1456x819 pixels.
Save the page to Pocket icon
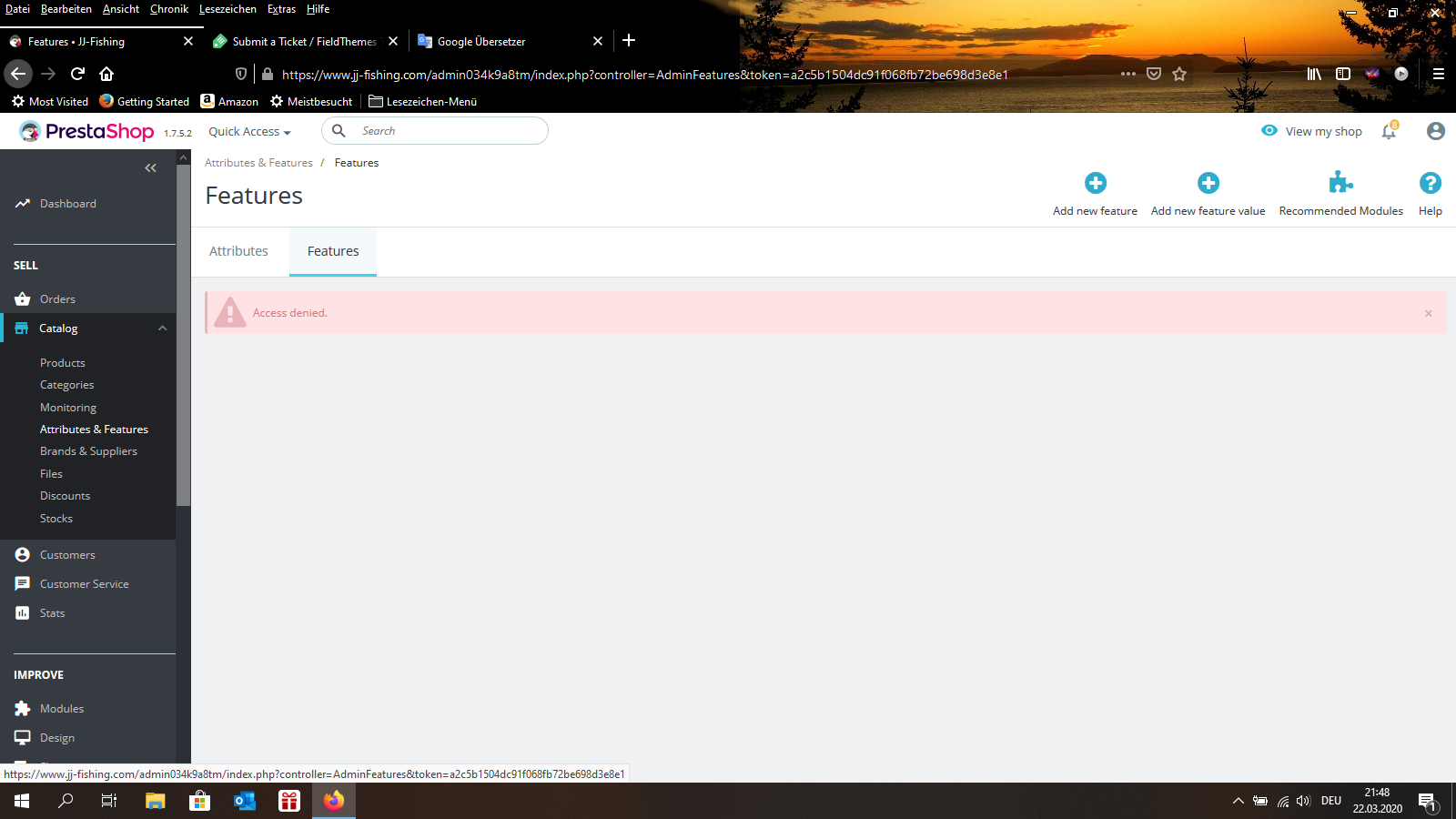click(1154, 74)
